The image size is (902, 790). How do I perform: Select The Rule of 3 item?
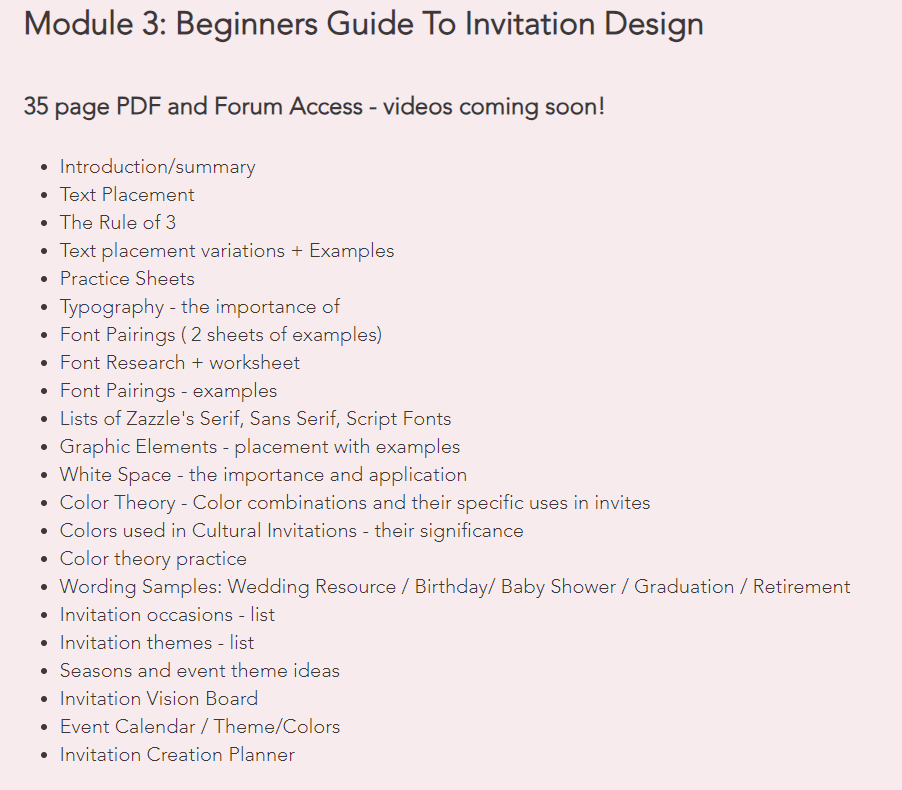pos(118,223)
